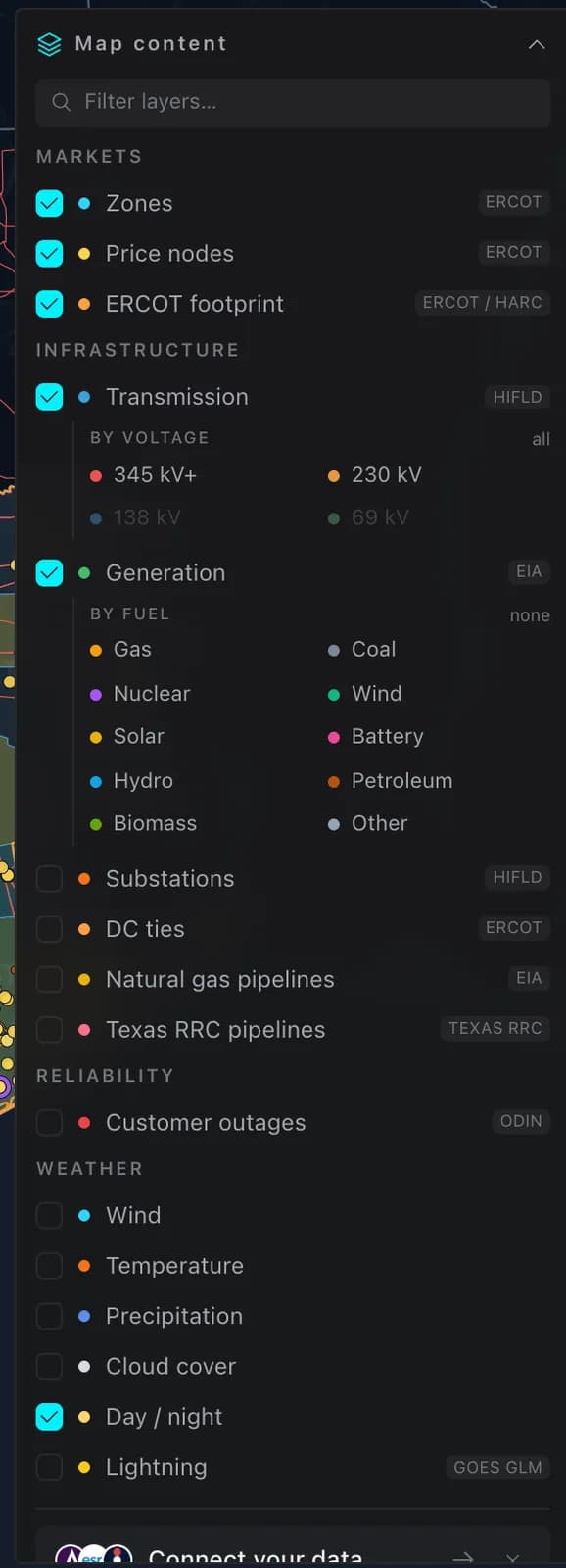Toggle the Biomass fuel filter
566x1568 pixels.
click(143, 824)
